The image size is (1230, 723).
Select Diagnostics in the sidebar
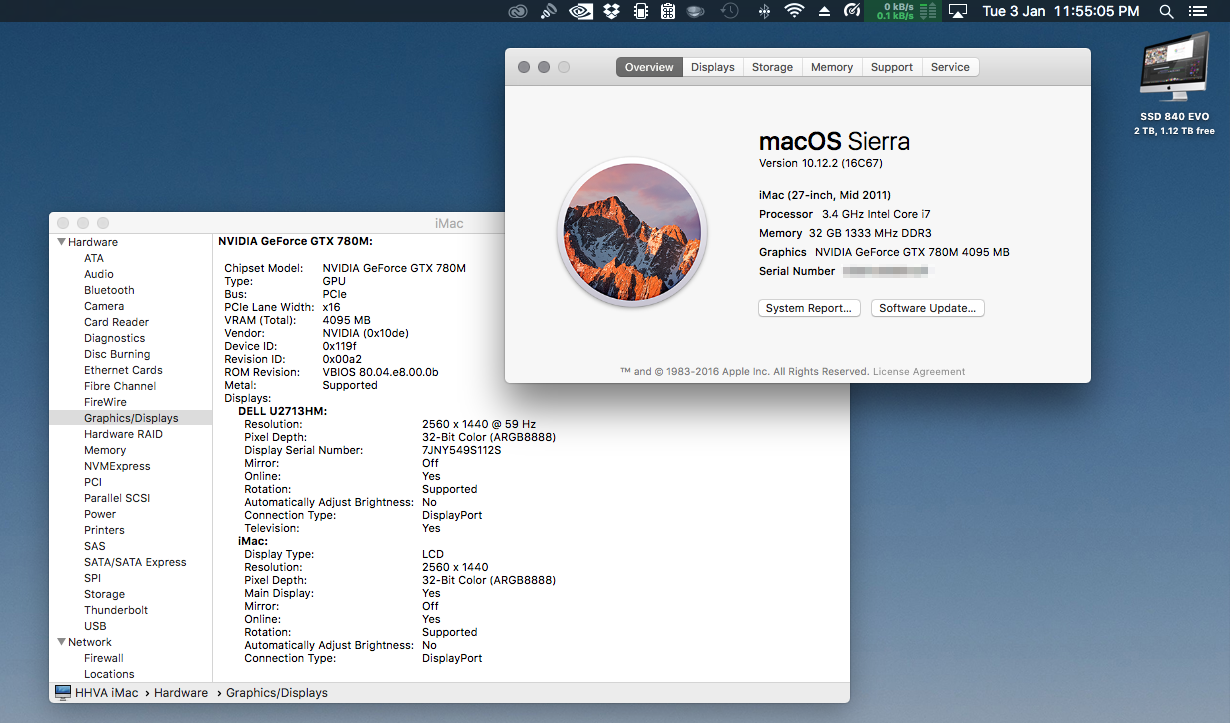coord(115,338)
